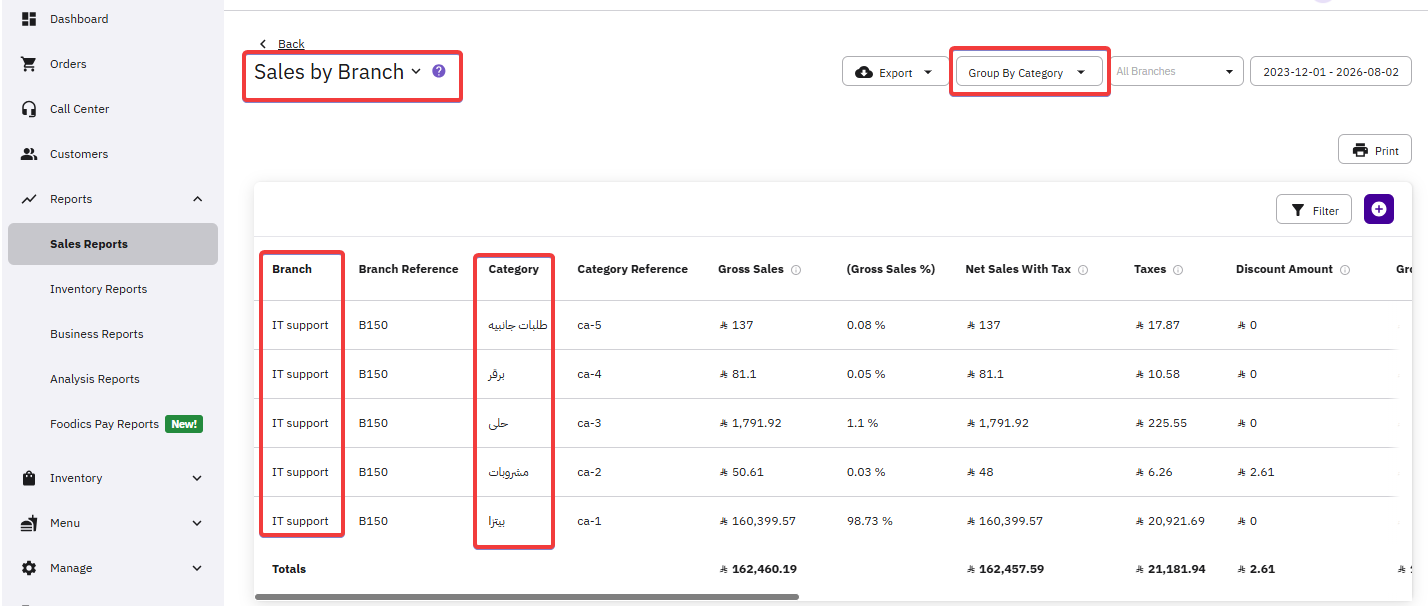The image size is (1428, 606).
Task: Expand the Inventory sidebar menu
Action: click(197, 478)
